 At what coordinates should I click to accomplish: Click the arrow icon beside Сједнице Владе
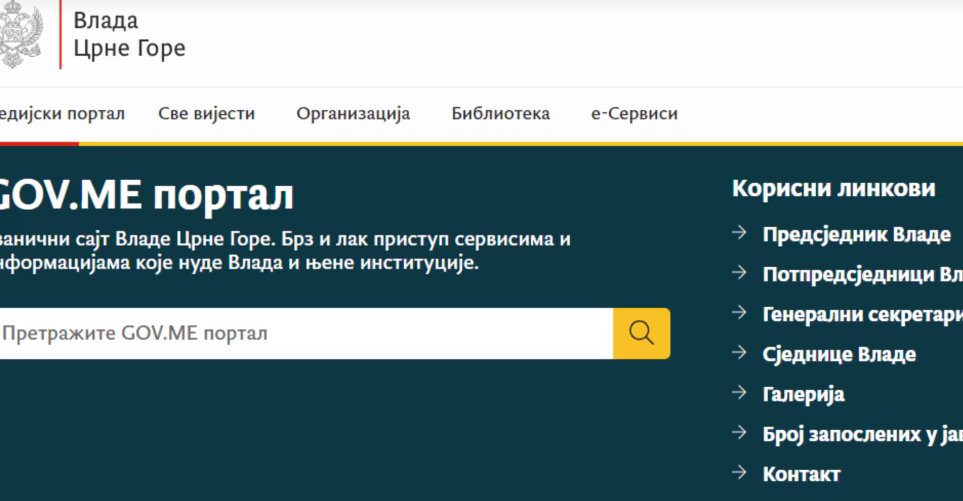tap(740, 353)
